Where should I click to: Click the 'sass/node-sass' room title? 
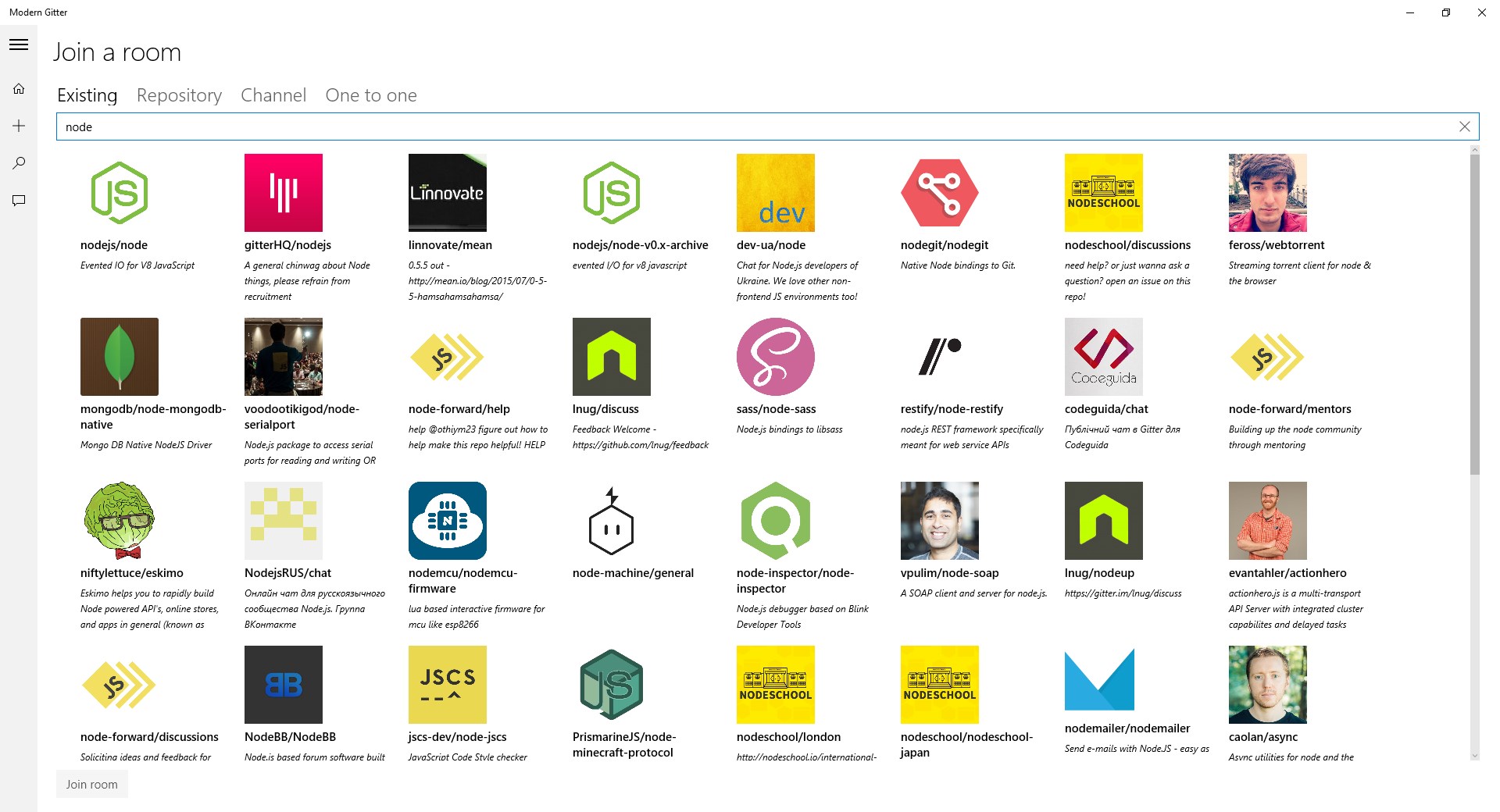(776, 409)
